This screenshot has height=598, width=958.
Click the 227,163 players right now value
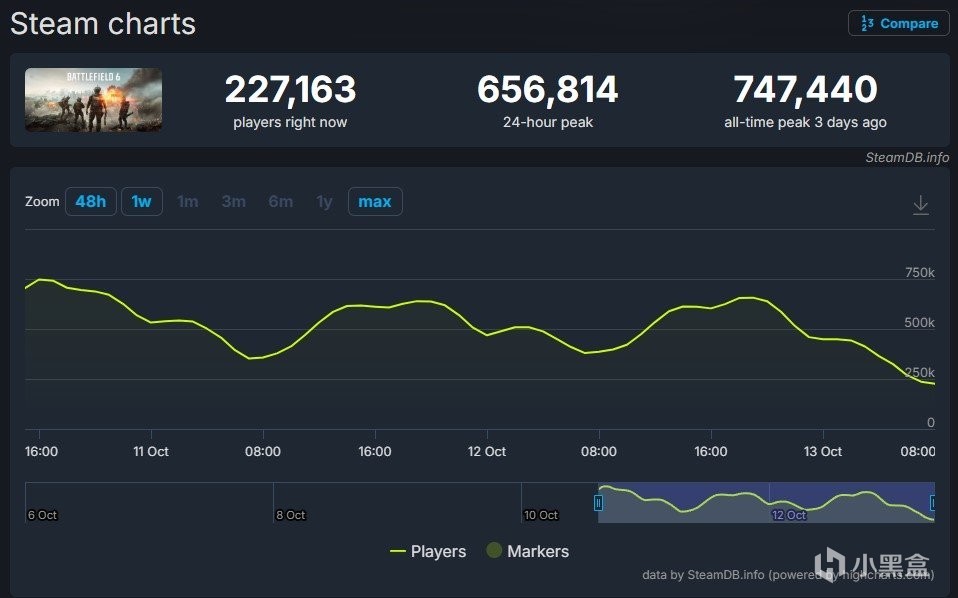click(290, 89)
